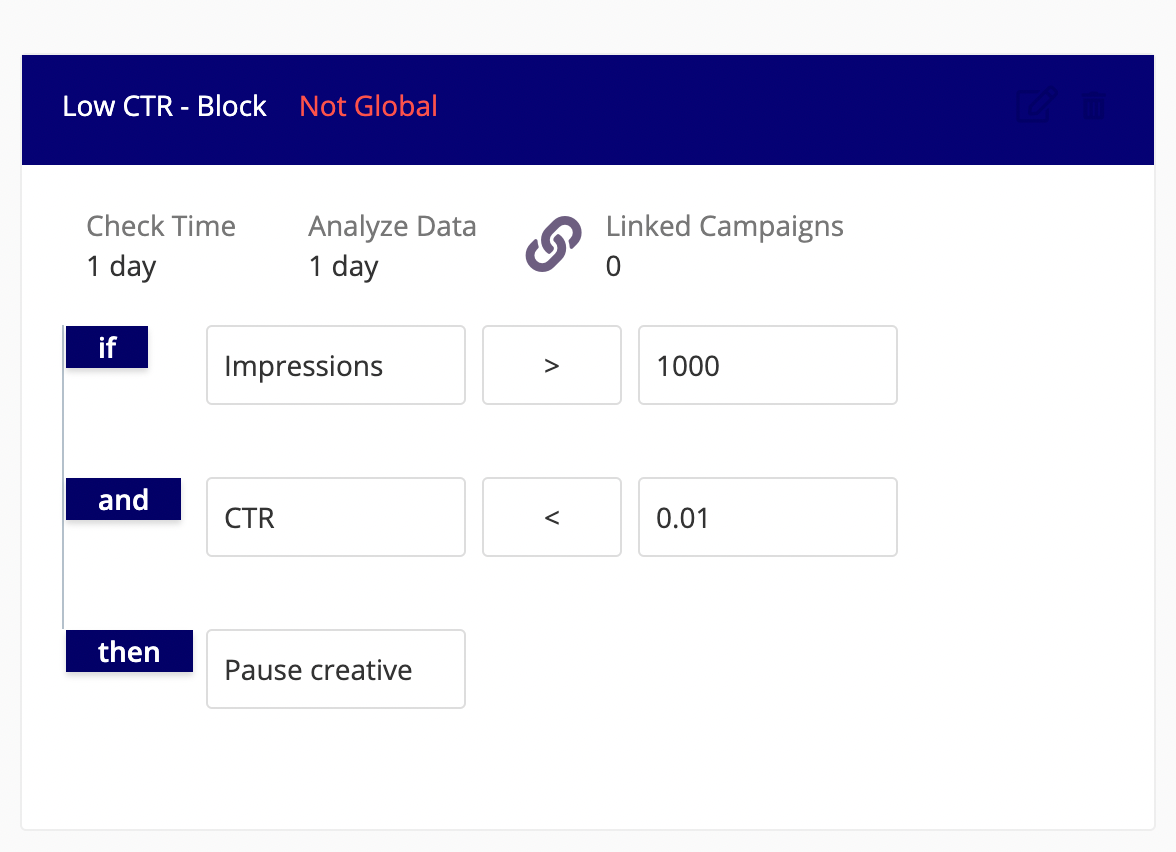This screenshot has height=852, width=1176.
Task: Delete the rule using the trash icon
Action: 1094,106
